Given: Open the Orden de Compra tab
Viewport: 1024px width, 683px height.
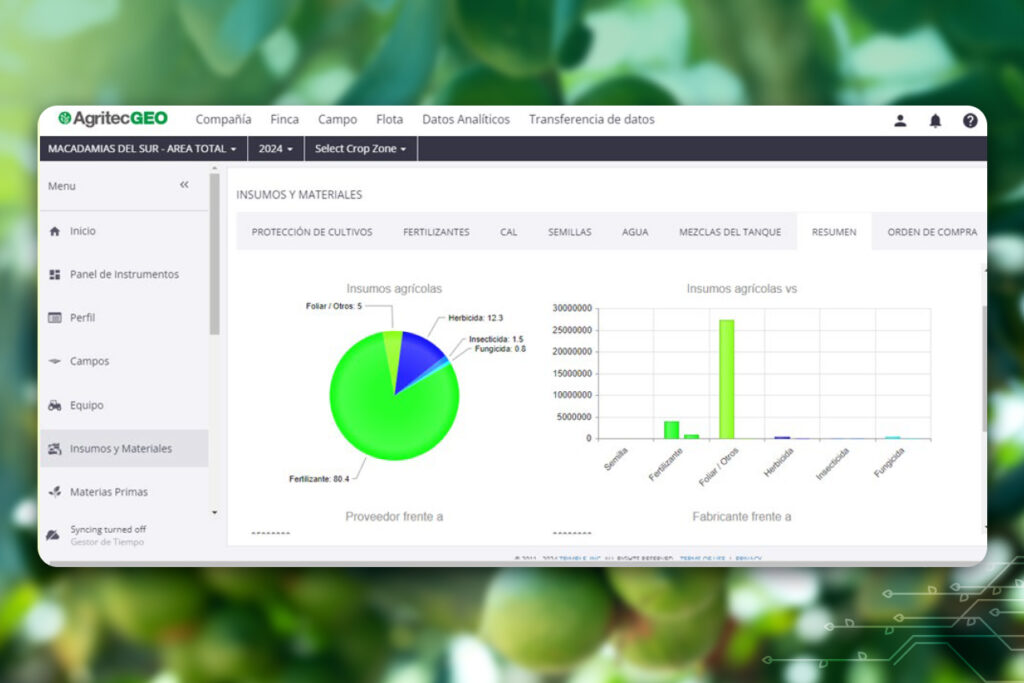Looking at the screenshot, I should pyautogui.click(x=931, y=231).
